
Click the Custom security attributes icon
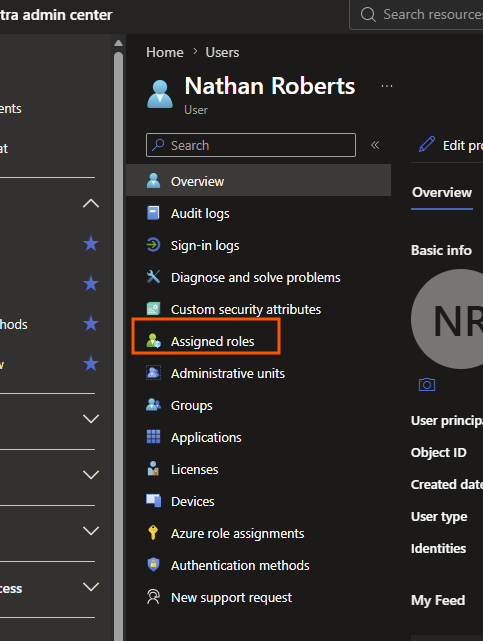coord(153,309)
